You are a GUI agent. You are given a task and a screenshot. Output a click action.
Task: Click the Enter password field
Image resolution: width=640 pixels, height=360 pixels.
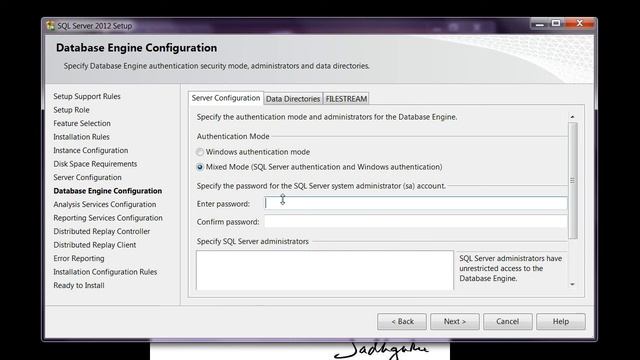[x=416, y=203]
